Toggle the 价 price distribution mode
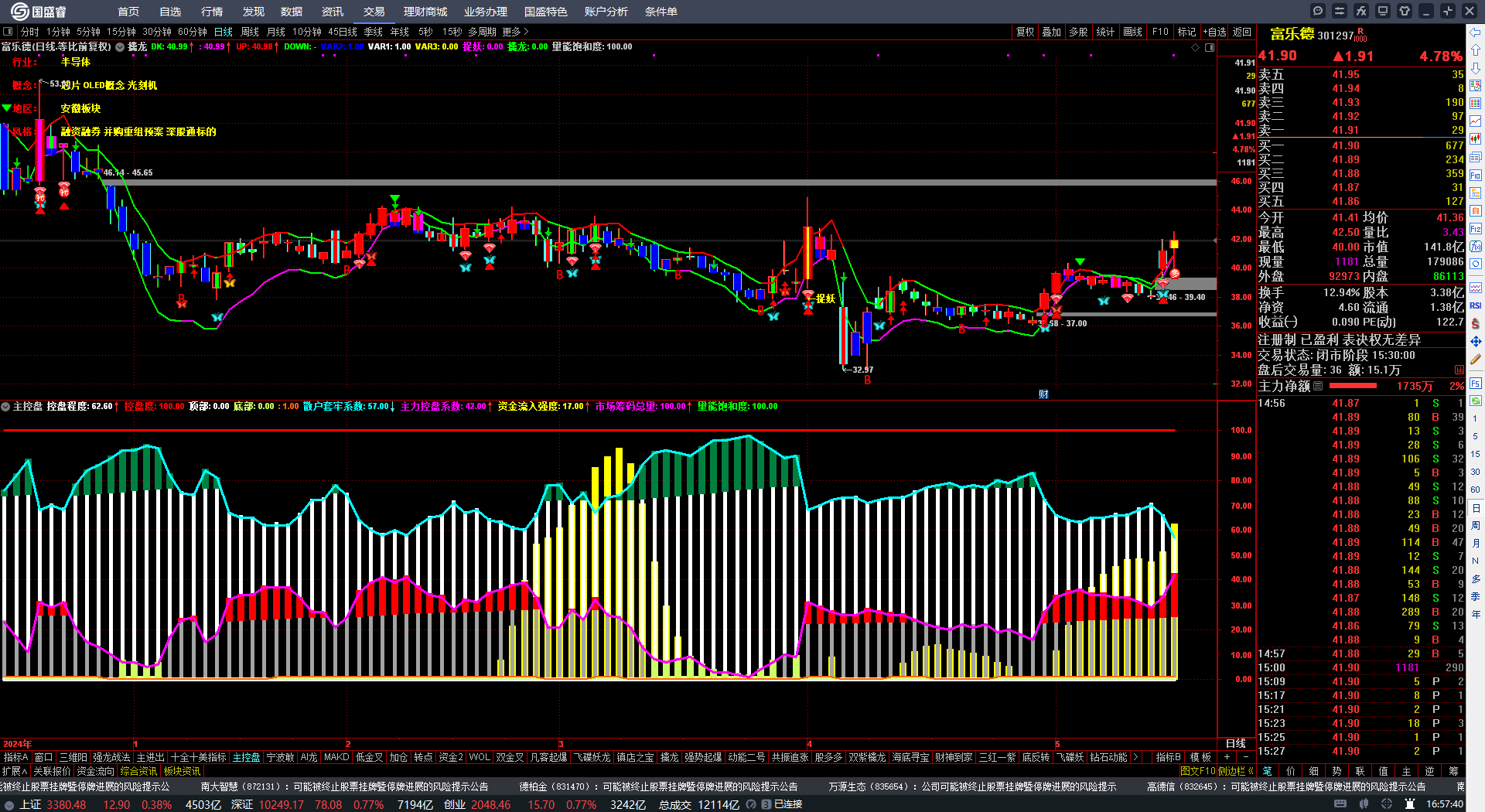Image resolution: width=1485 pixels, height=812 pixels. pyautogui.click(x=1290, y=771)
